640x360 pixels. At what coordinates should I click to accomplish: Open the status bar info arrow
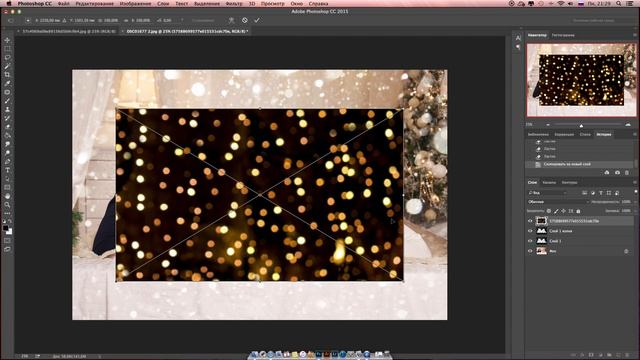coord(100,356)
